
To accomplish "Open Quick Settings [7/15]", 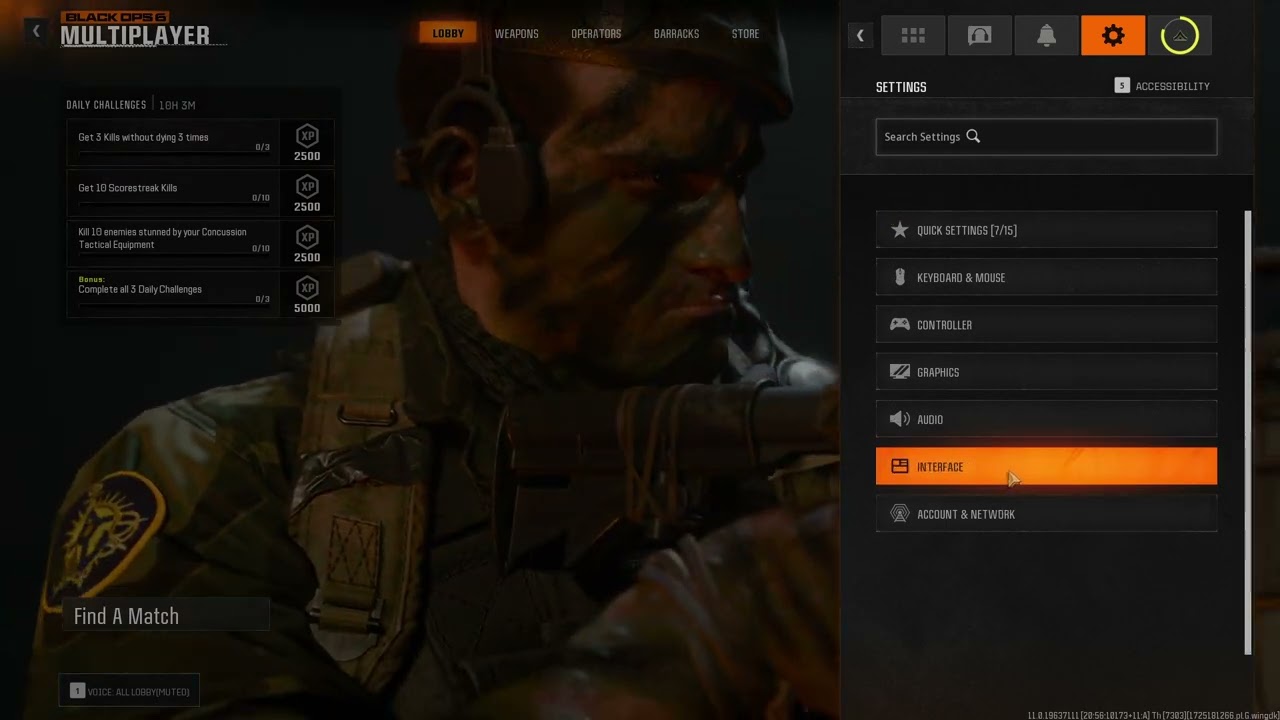I will (x=1046, y=230).
